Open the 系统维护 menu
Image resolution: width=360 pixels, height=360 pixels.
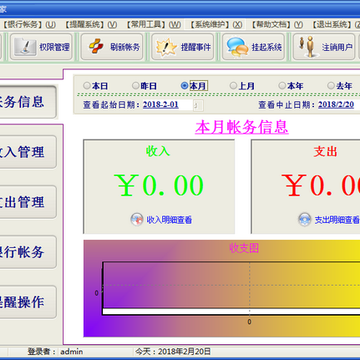click(x=216, y=25)
